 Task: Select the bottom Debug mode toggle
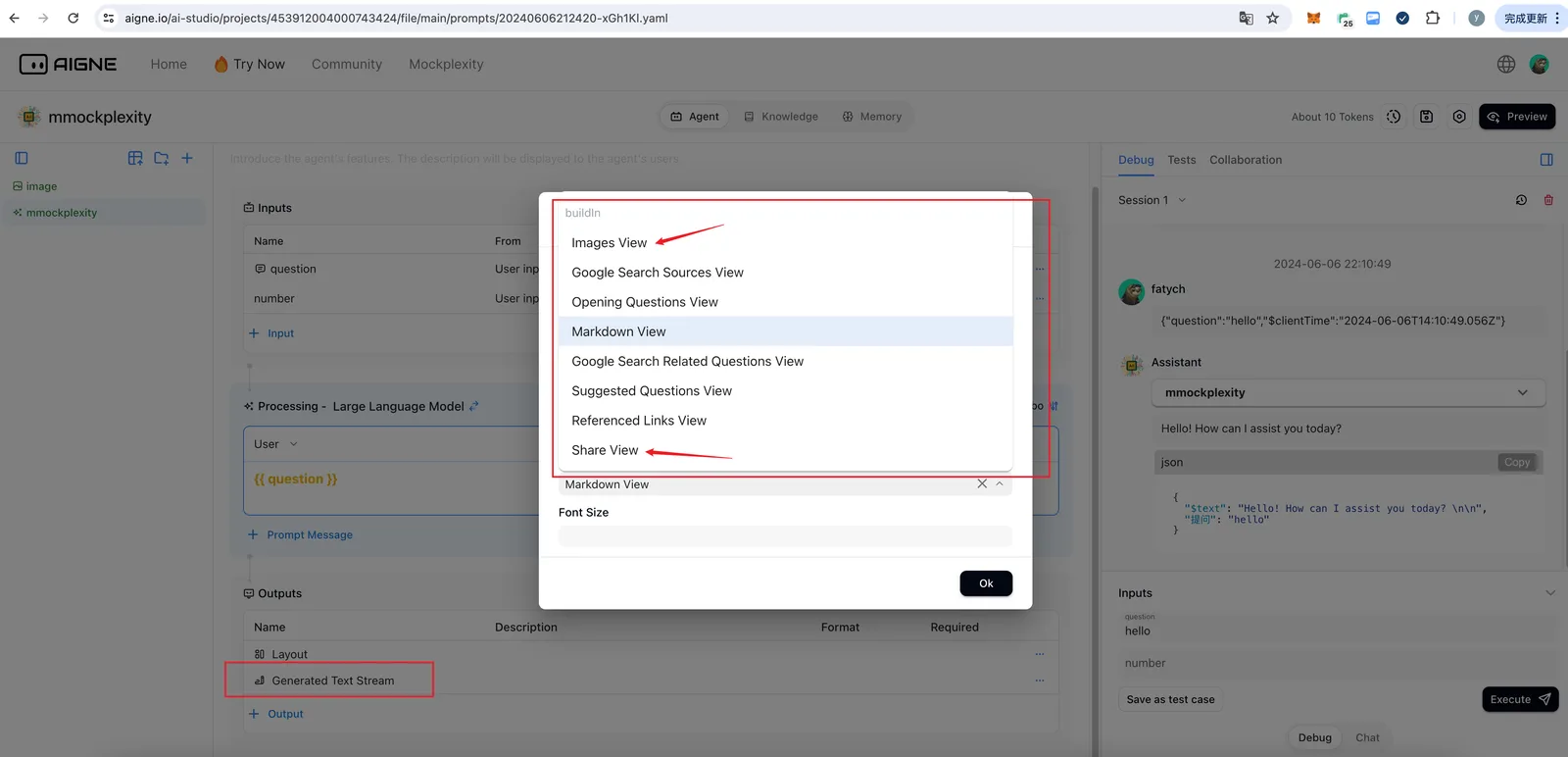tap(1315, 738)
